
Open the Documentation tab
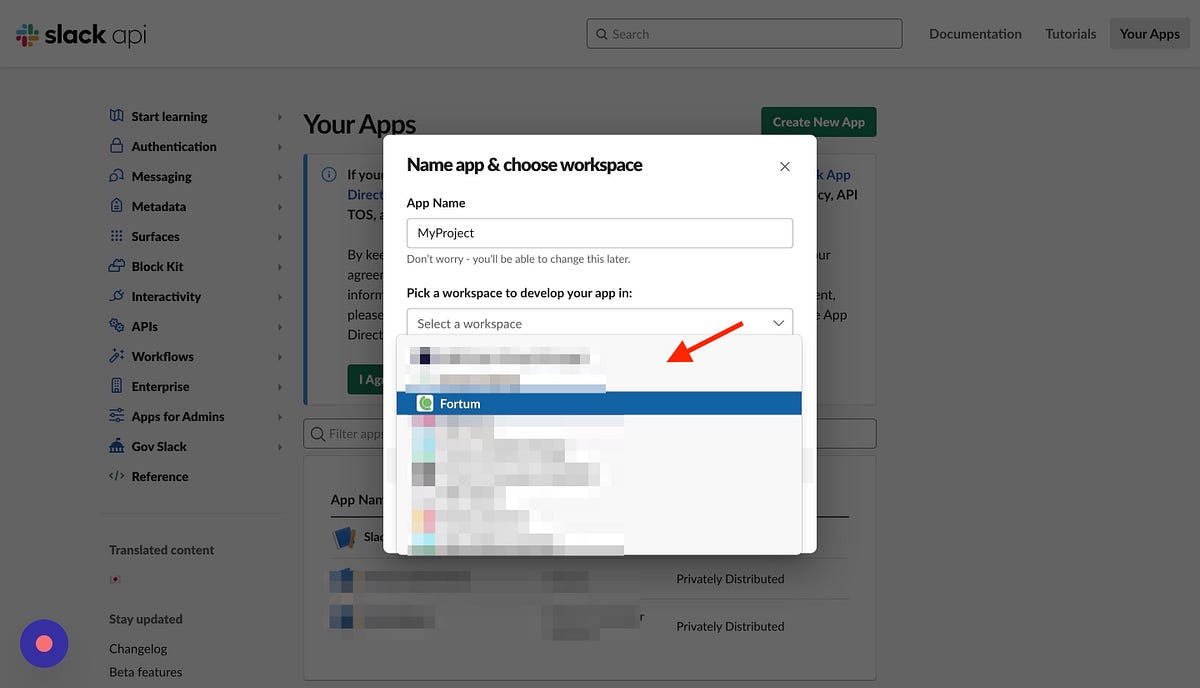975,33
